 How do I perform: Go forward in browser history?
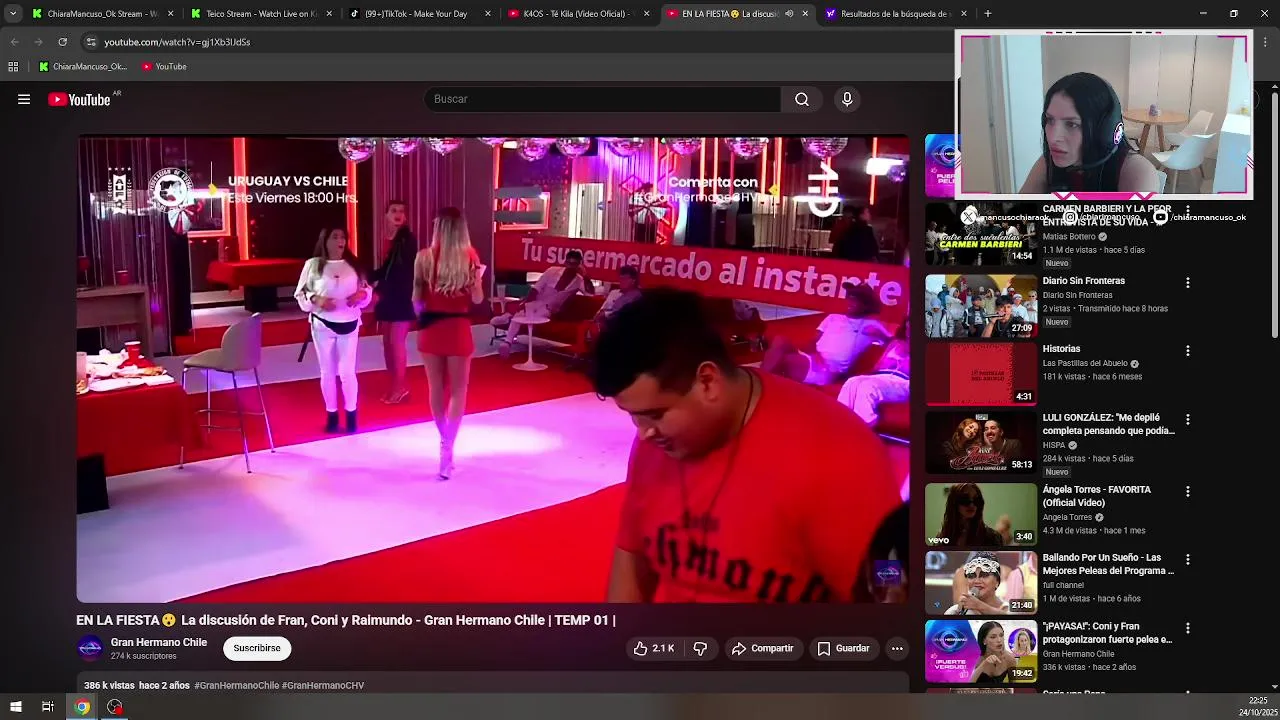38,42
